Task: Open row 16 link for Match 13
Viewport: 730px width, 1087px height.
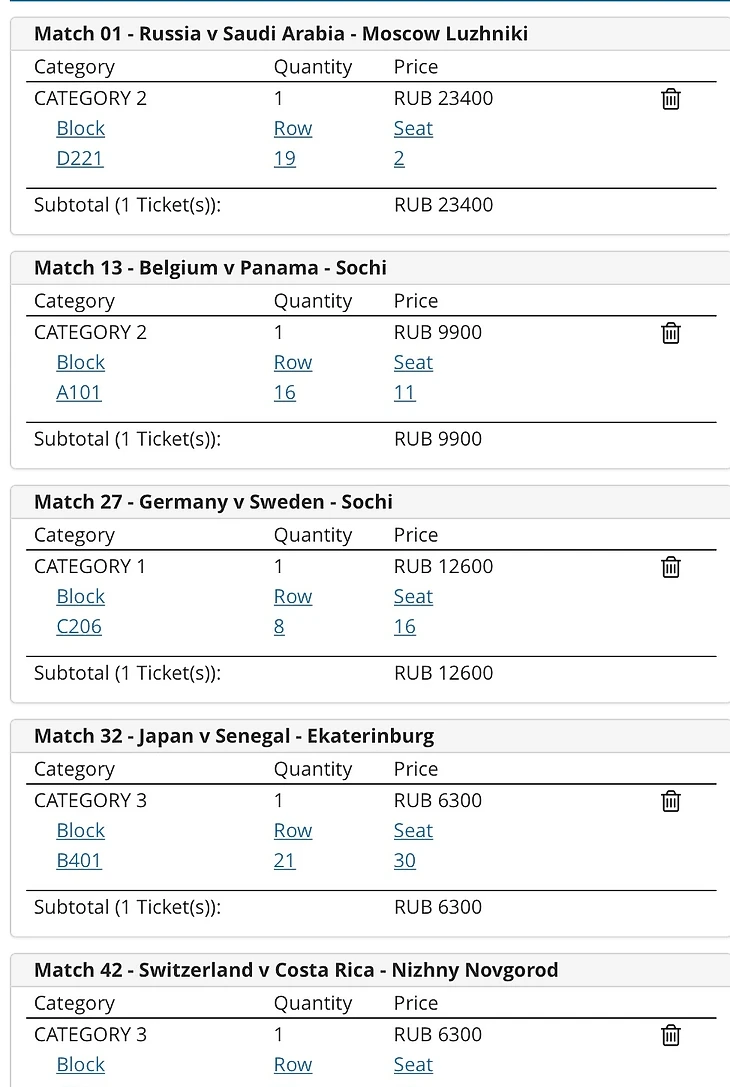Action: 285,392
